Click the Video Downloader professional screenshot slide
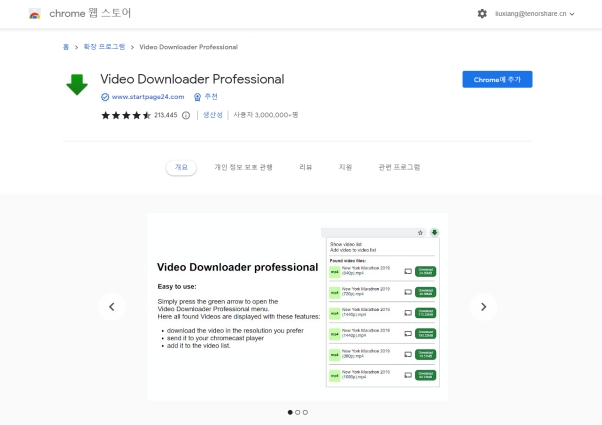Image resolution: width=602 pixels, height=425 pixels. point(298,307)
